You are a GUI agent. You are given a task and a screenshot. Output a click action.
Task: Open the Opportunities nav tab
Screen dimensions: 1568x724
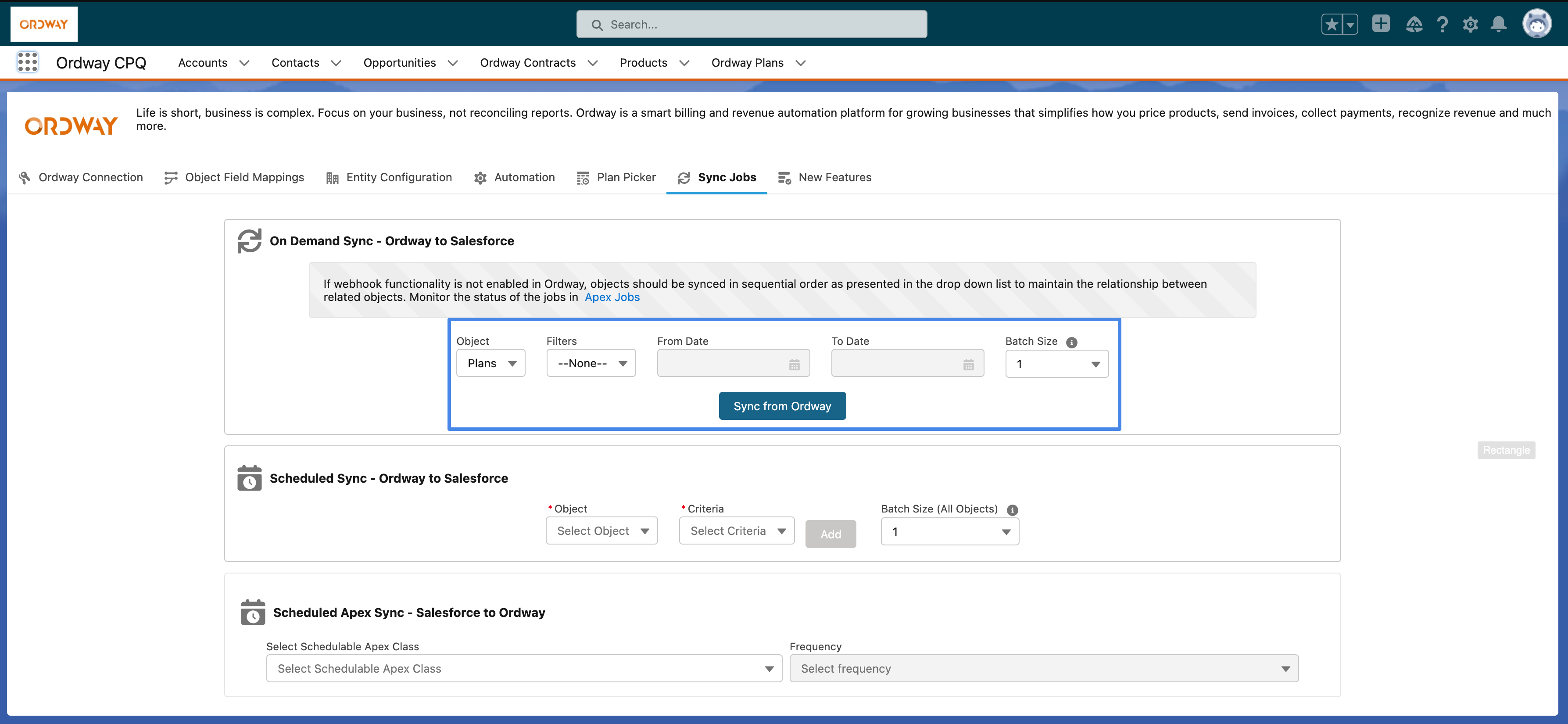coord(399,63)
